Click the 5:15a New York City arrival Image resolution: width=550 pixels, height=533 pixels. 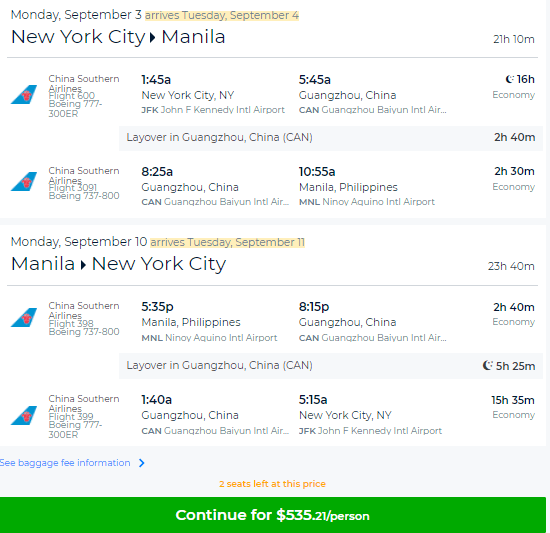pyautogui.click(x=313, y=400)
